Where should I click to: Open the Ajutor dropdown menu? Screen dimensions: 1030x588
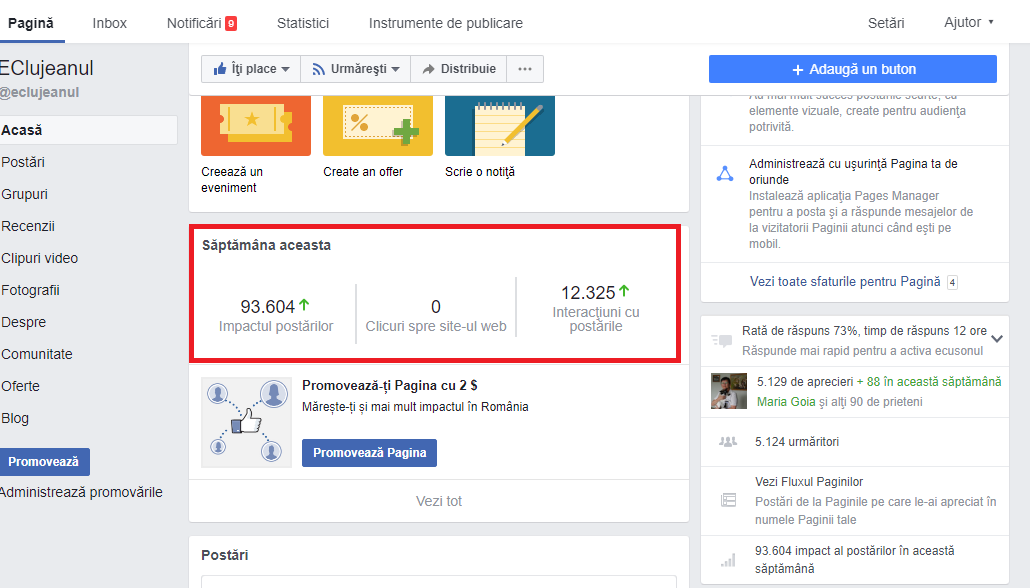pyautogui.click(x=968, y=22)
